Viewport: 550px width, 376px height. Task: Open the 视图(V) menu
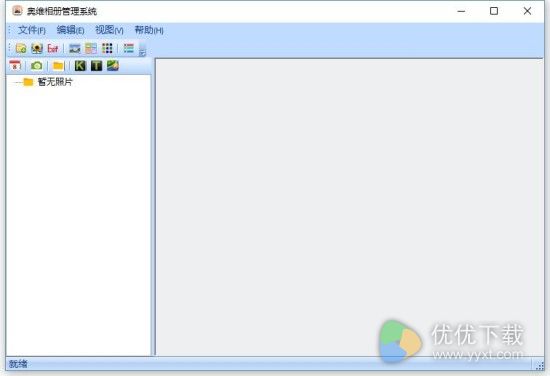[109, 30]
